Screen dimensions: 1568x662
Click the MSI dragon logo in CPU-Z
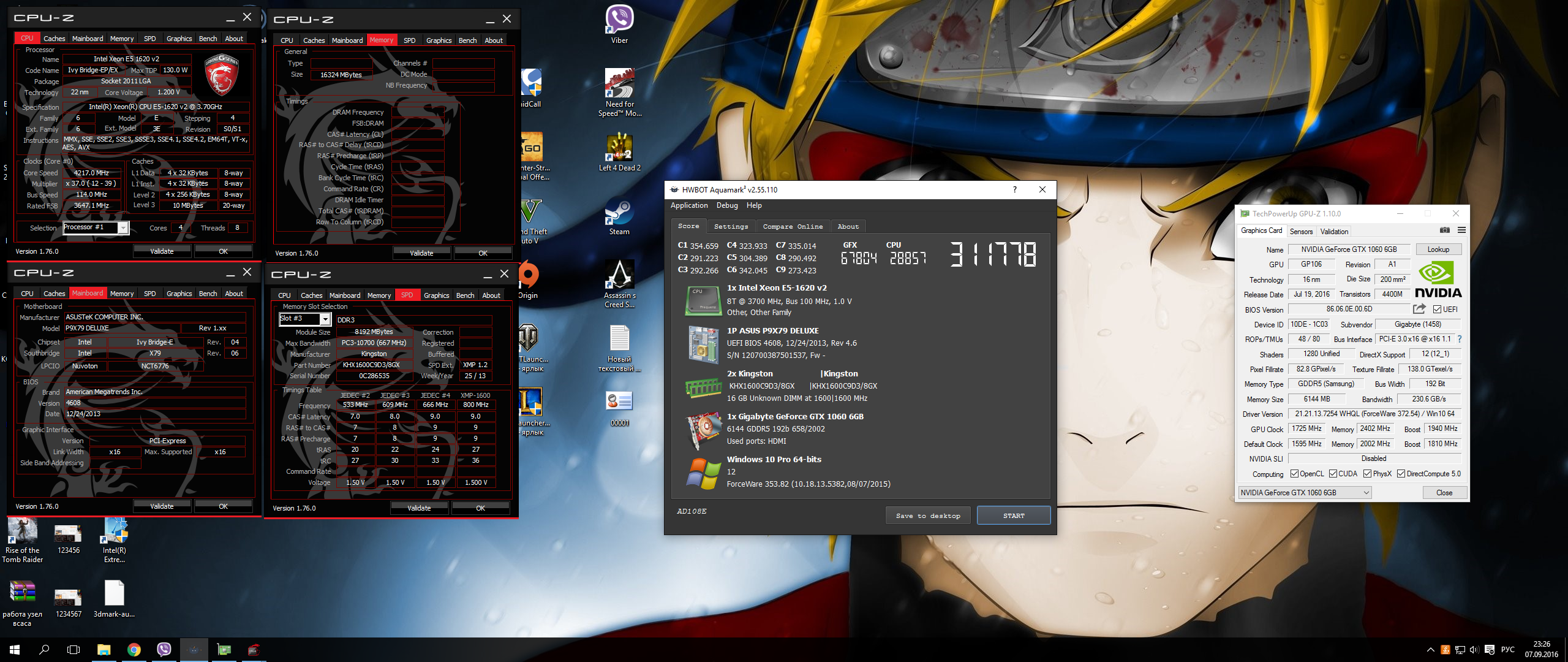pyautogui.click(x=221, y=75)
